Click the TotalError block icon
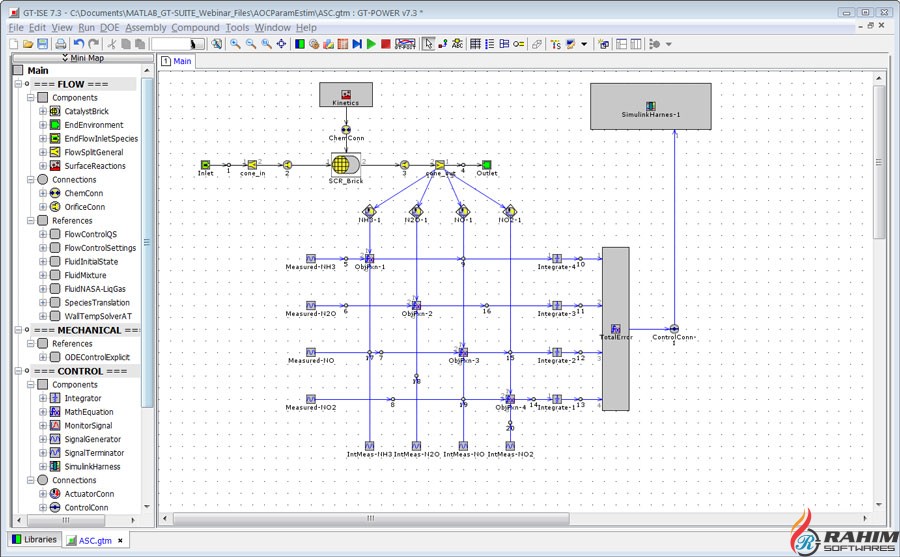The image size is (900, 557). [x=615, y=329]
